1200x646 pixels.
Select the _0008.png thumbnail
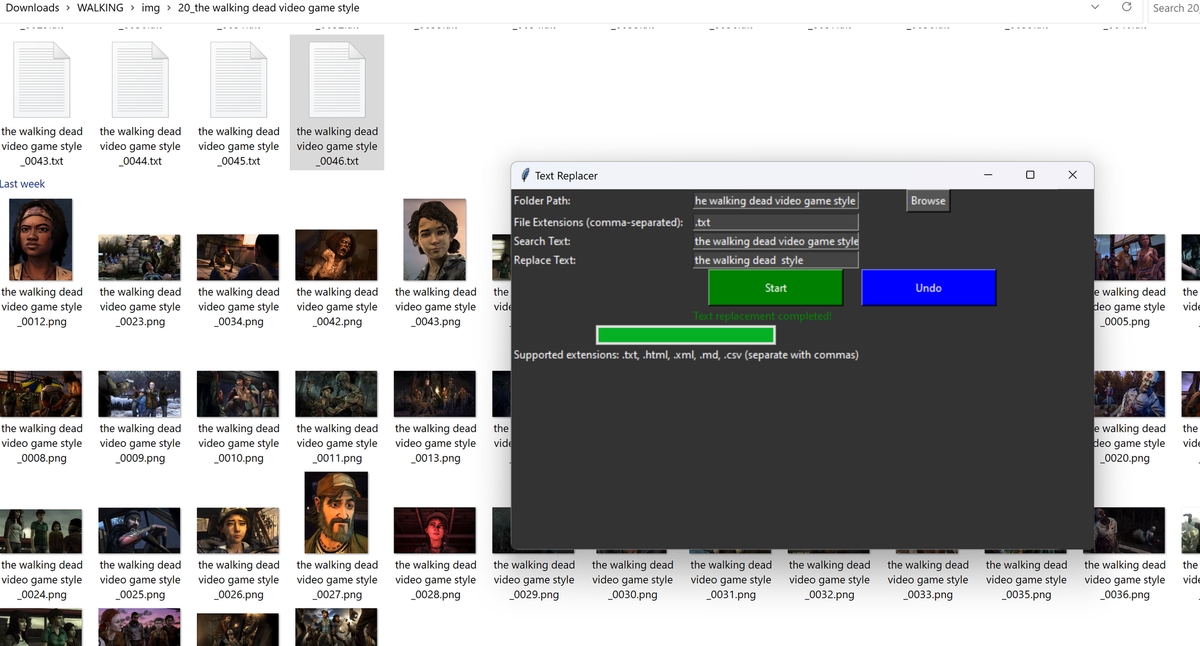point(42,394)
